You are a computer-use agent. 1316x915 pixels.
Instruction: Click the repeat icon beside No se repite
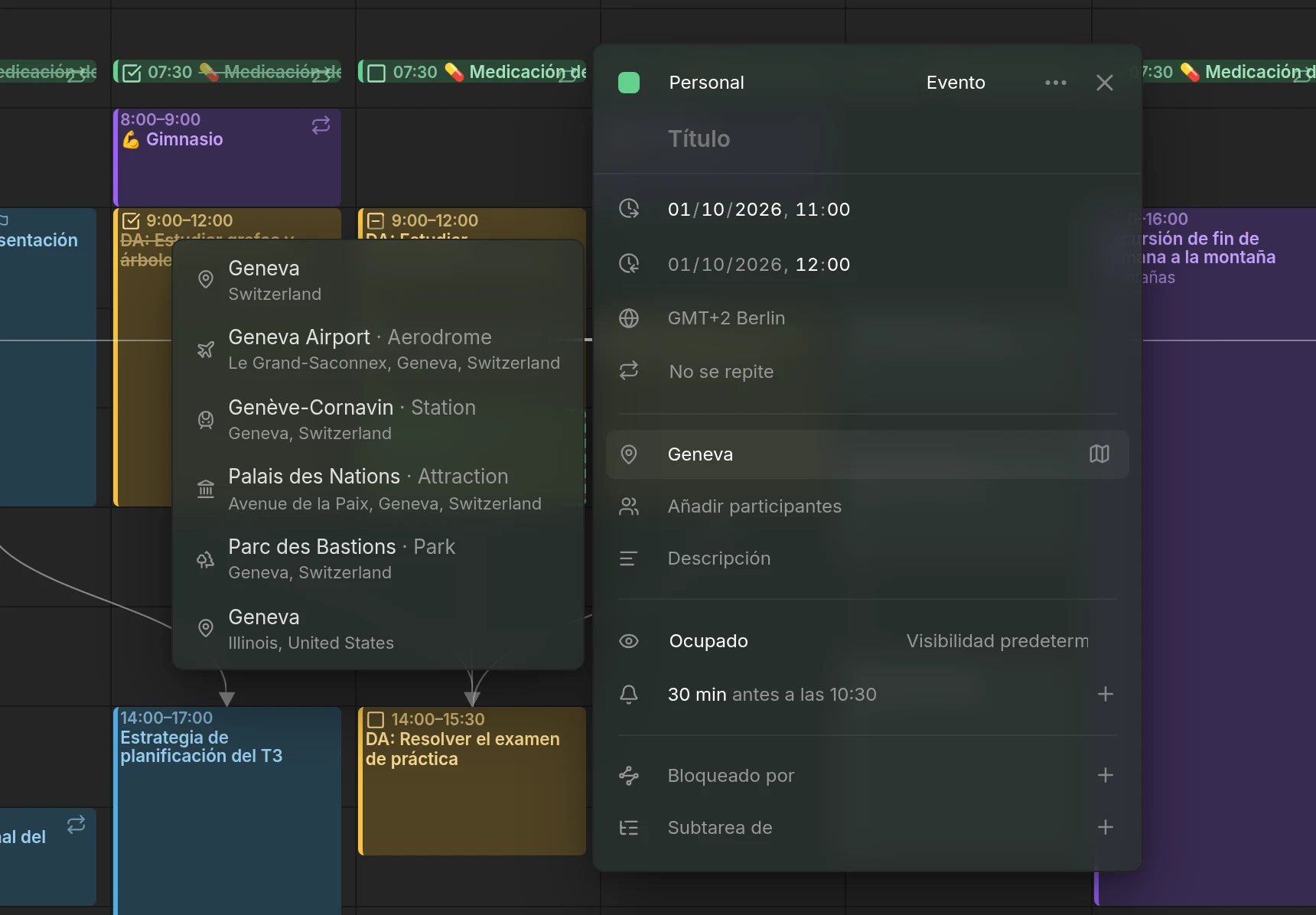pos(629,372)
